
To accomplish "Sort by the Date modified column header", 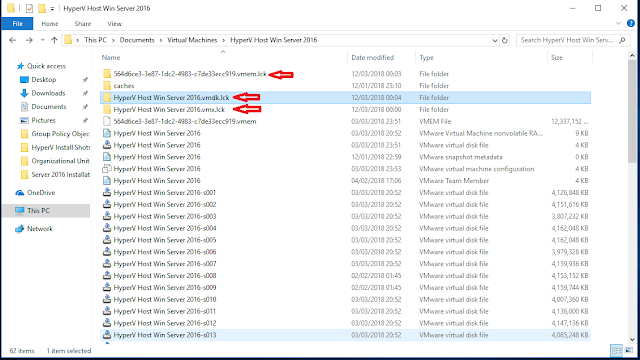I will [373, 58].
